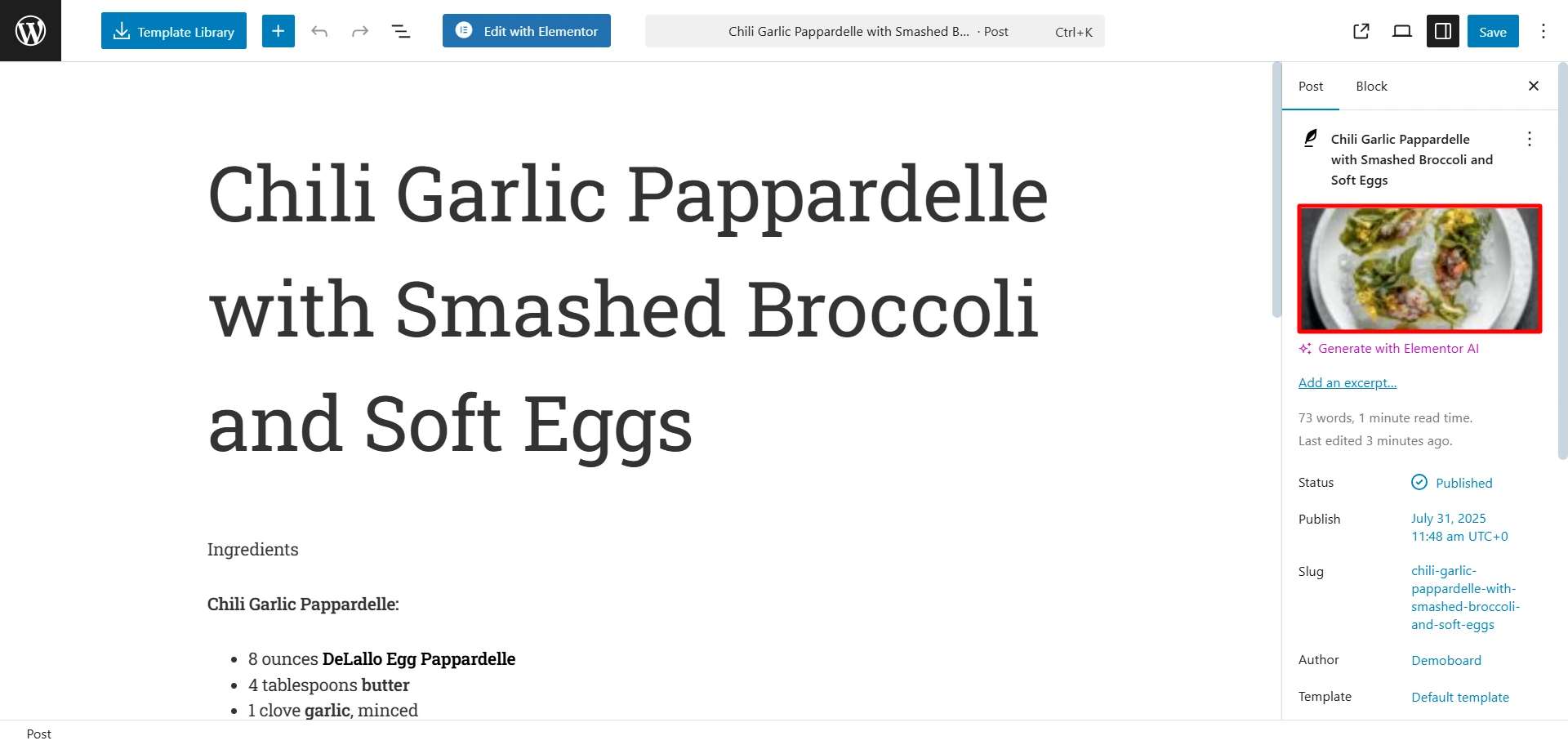Open the Template Library

174,31
